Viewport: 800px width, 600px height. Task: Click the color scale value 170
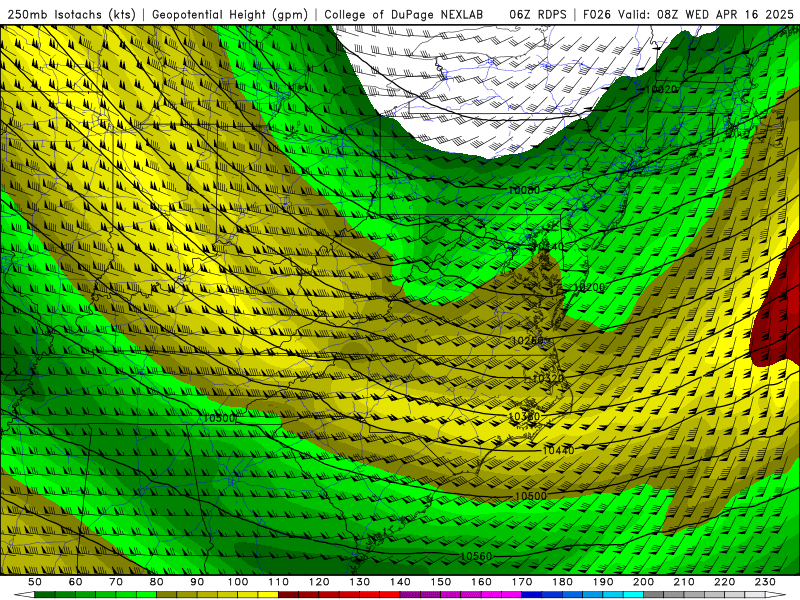[522, 582]
